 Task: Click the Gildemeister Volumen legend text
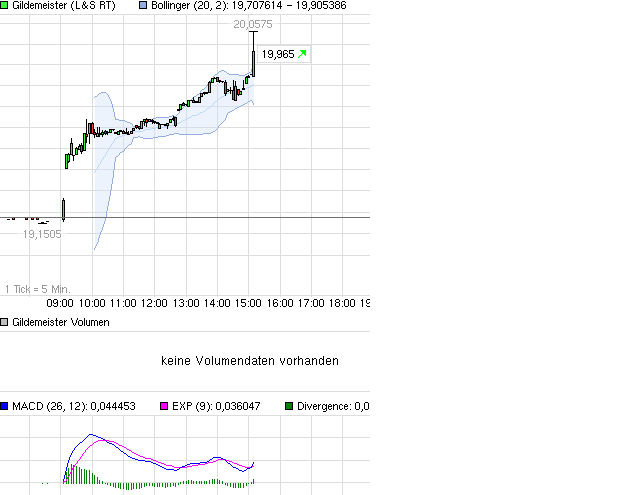tap(61, 322)
